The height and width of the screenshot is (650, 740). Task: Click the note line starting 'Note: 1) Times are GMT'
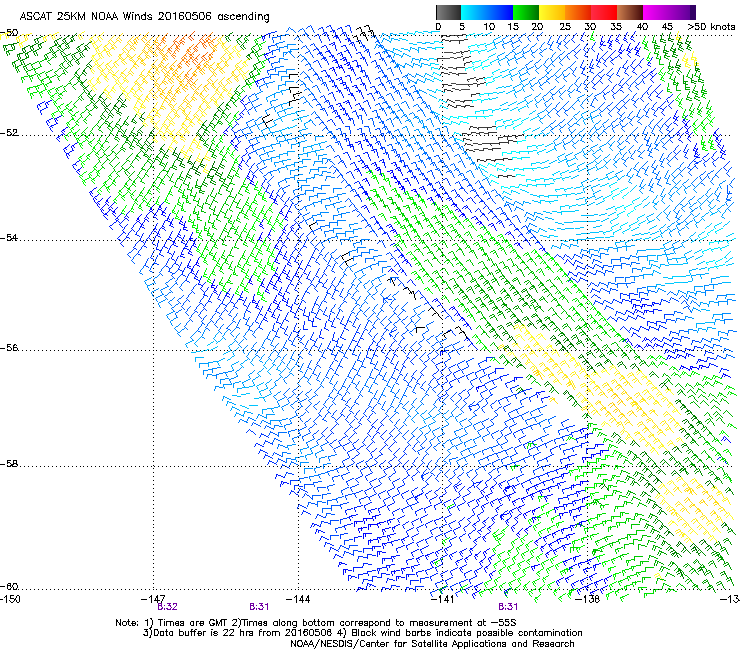[x=316, y=623]
